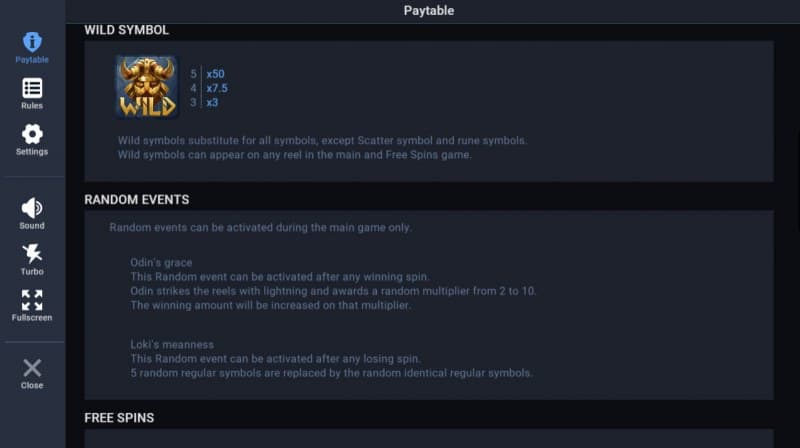Click the Paytable title at top
The image size is (800, 448).
point(429,11)
